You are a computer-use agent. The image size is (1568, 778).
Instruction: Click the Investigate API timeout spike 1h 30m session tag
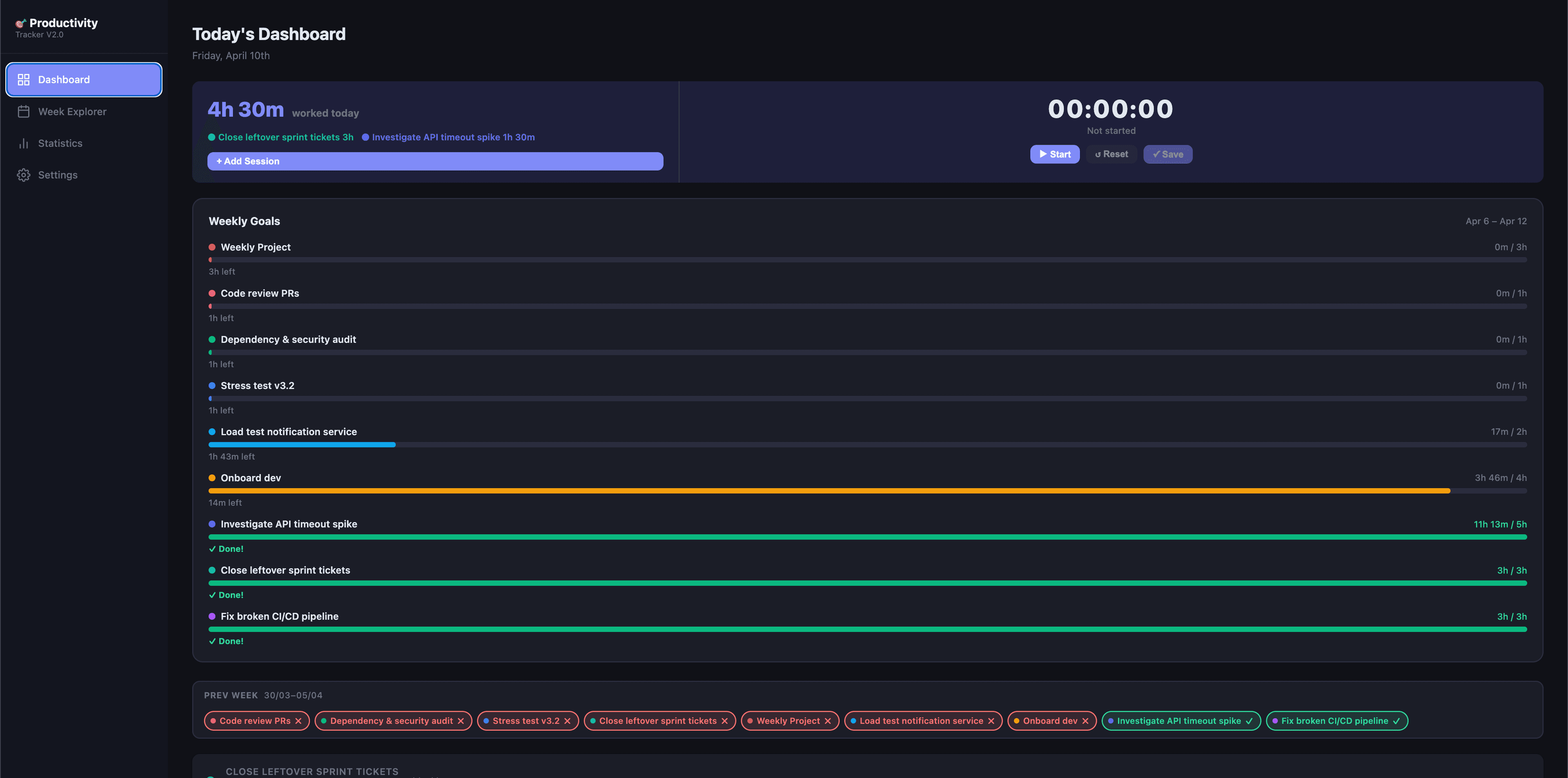pos(449,138)
